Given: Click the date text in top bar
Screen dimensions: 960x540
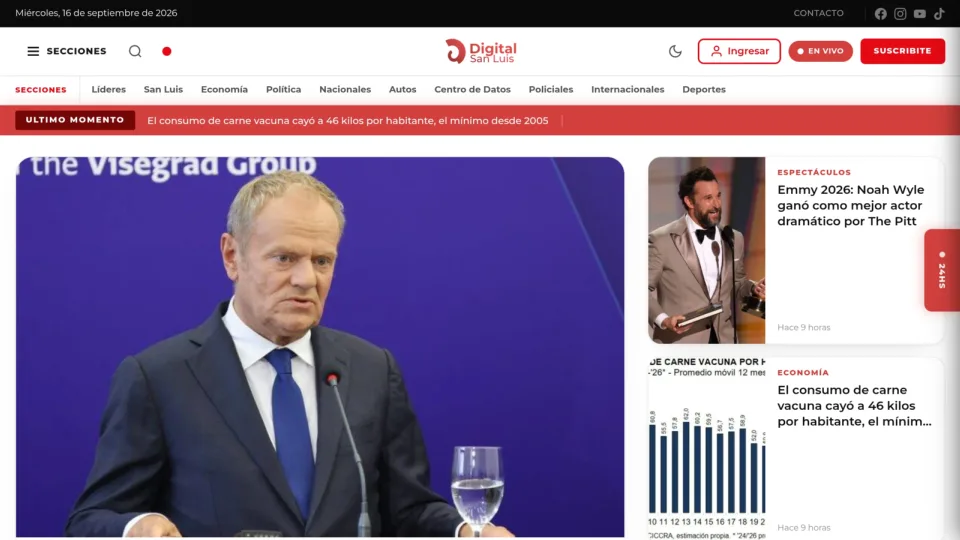Looking at the screenshot, I should pyautogui.click(x=96, y=13).
